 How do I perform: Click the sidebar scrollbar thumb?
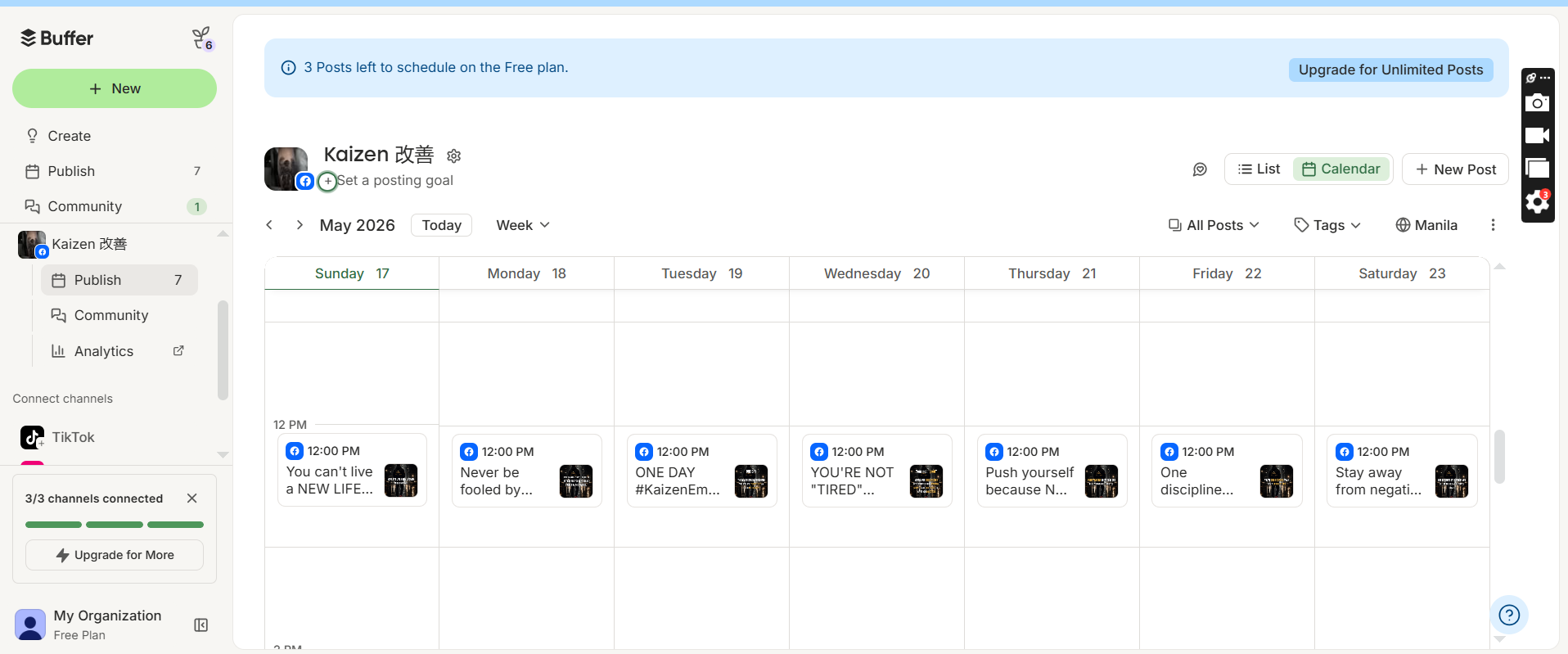[223, 350]
